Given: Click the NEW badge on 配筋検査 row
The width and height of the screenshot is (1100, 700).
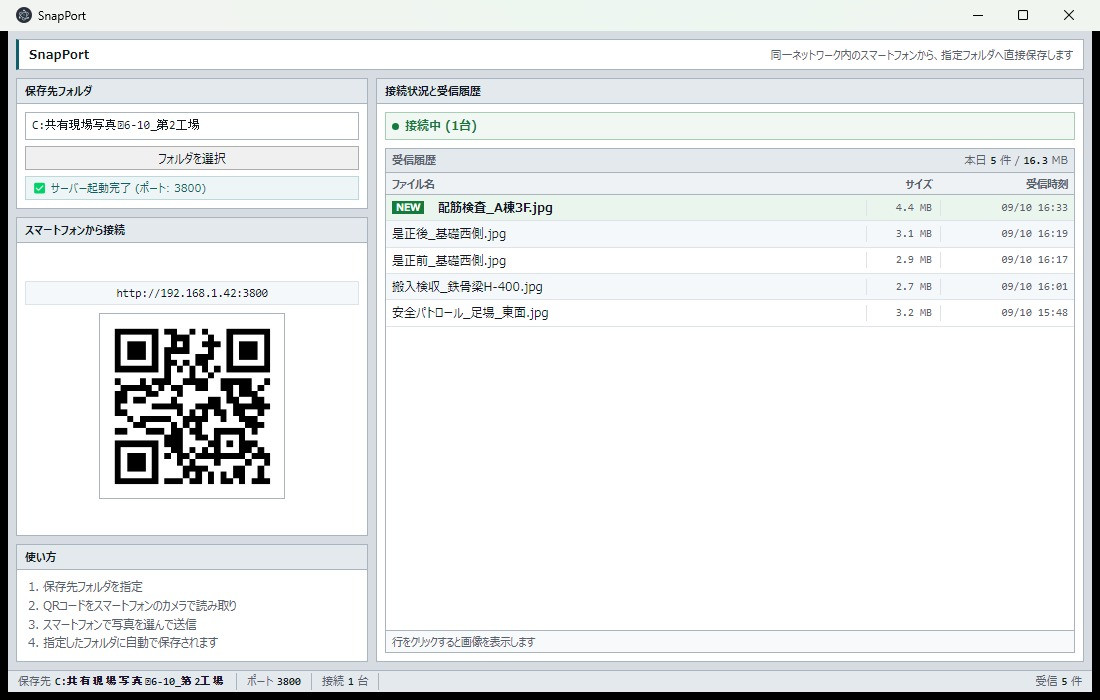Looking at the screenshot, I should (408, 208).
